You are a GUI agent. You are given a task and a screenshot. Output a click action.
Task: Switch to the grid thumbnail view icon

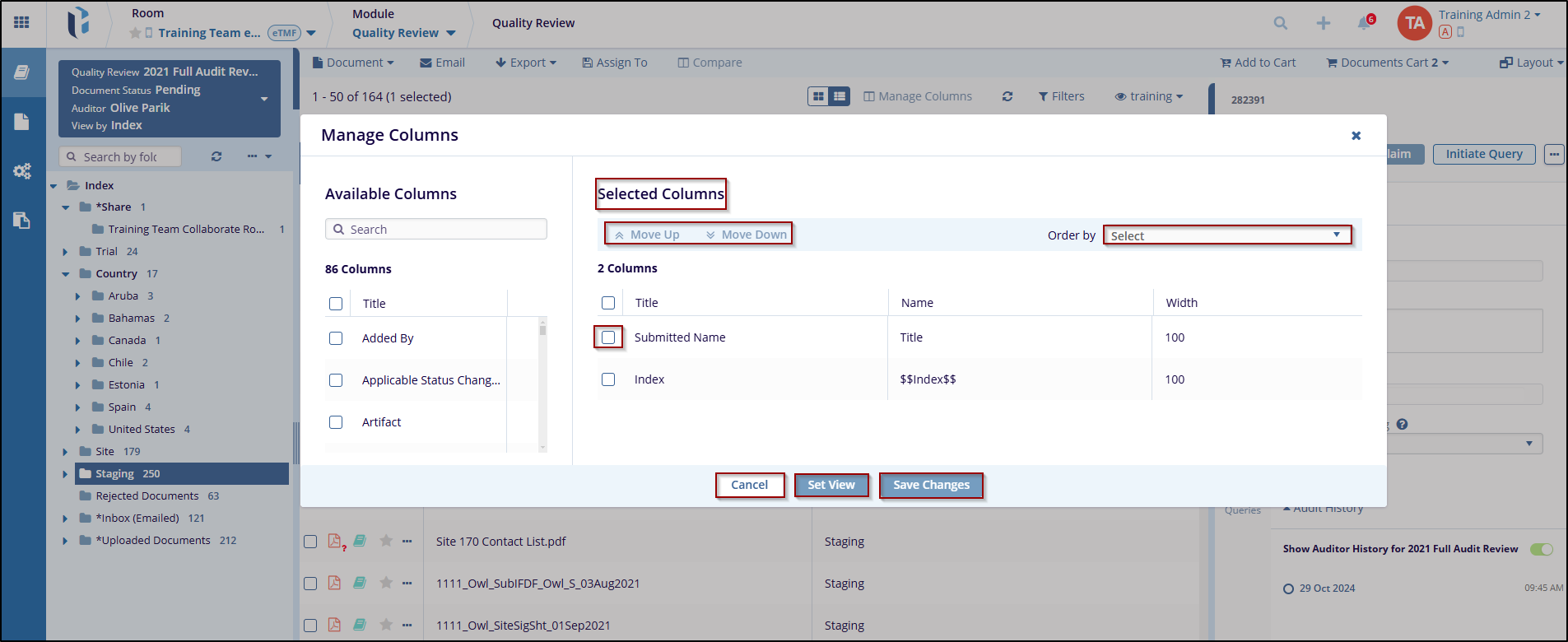click(x=818, y=96)
